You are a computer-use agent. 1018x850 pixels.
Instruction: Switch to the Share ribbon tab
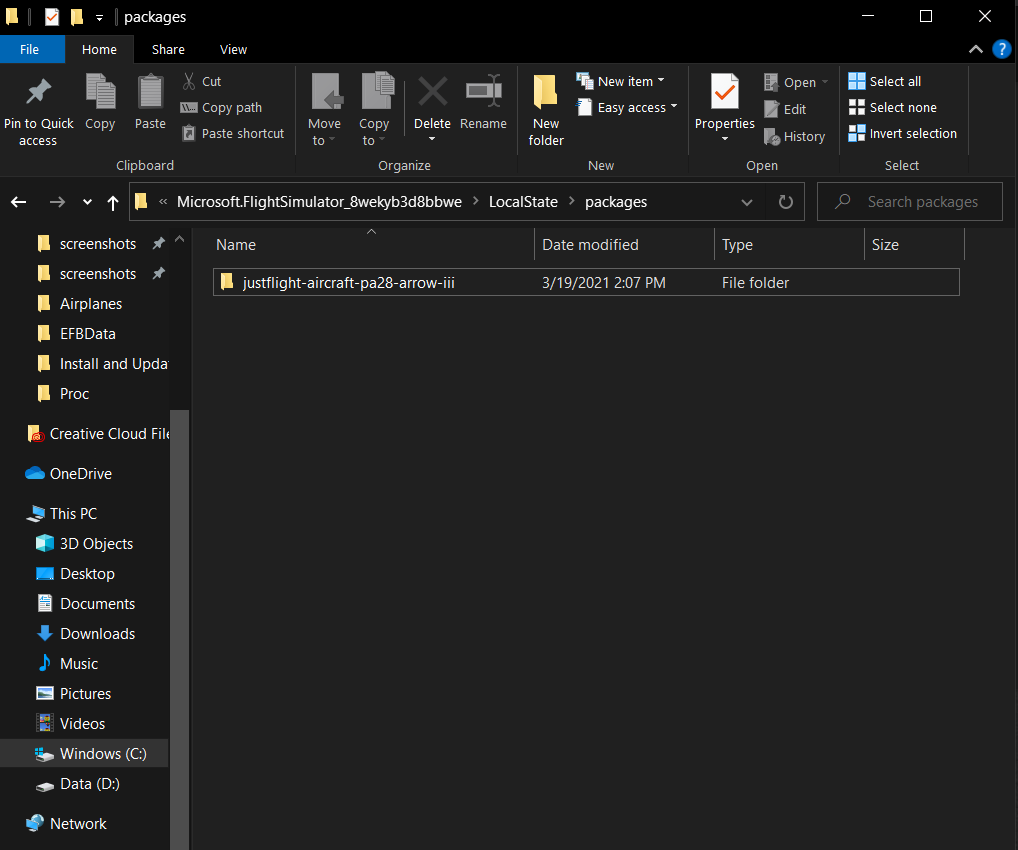168,49
